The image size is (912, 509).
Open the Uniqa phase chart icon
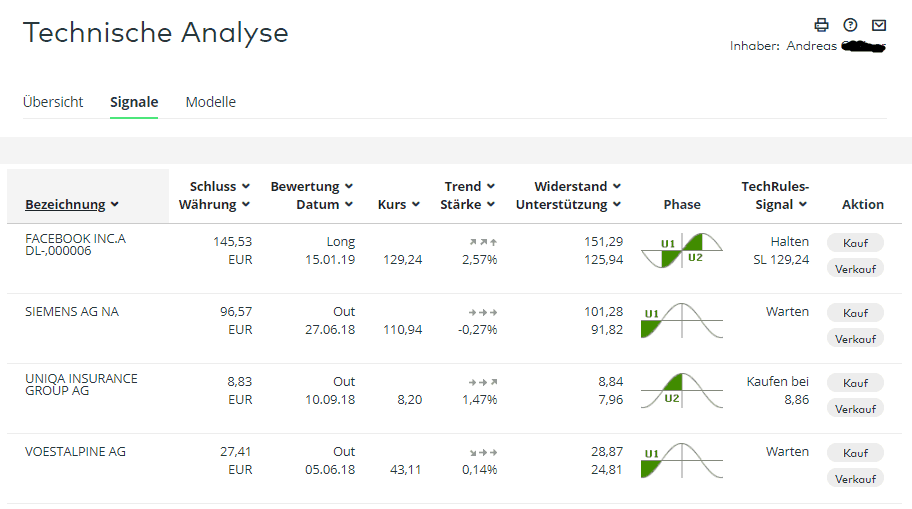tap(682, 390)
